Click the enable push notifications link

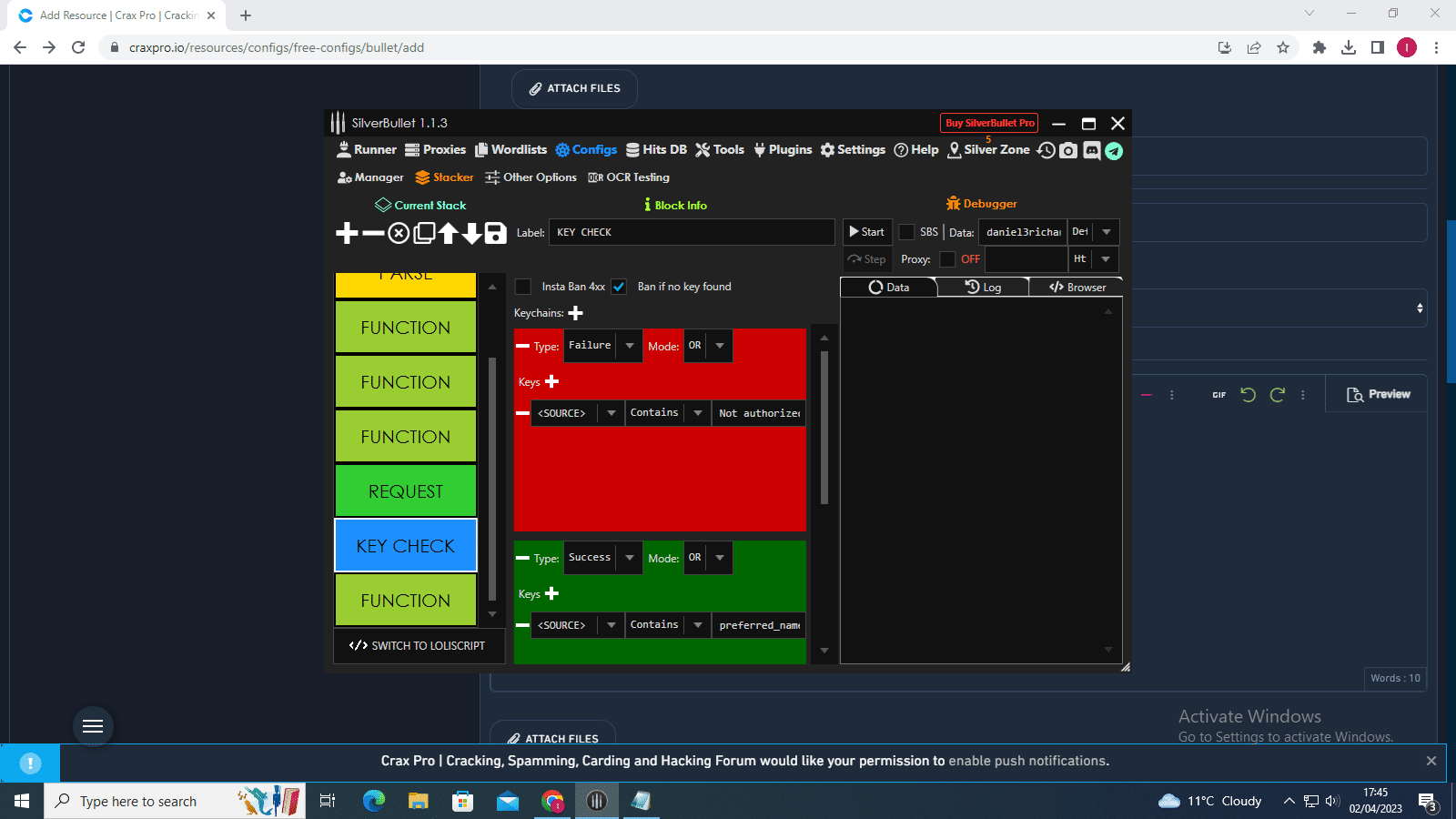click(x=1028, y=762)
